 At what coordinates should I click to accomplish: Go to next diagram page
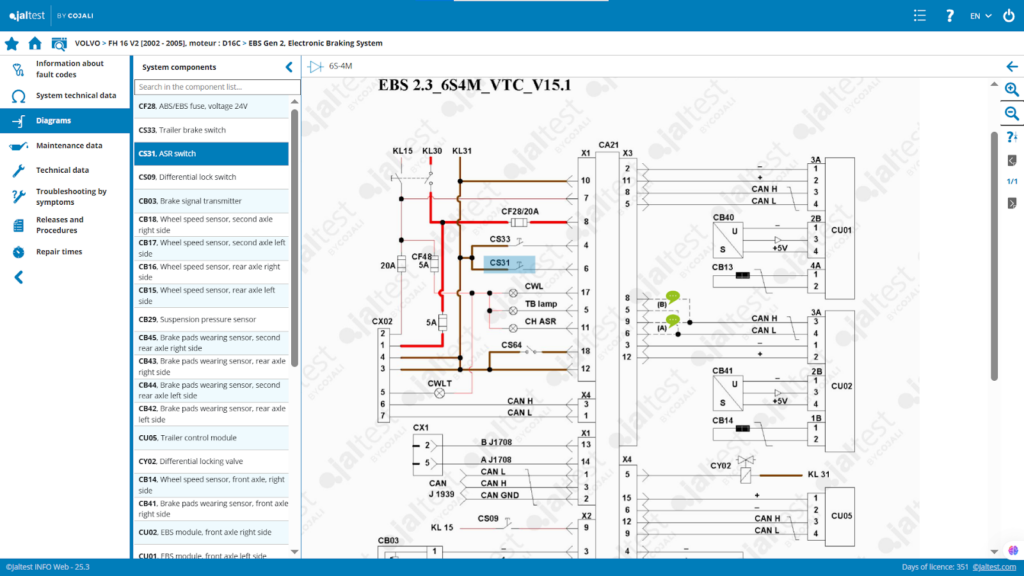click(1011, 203)
